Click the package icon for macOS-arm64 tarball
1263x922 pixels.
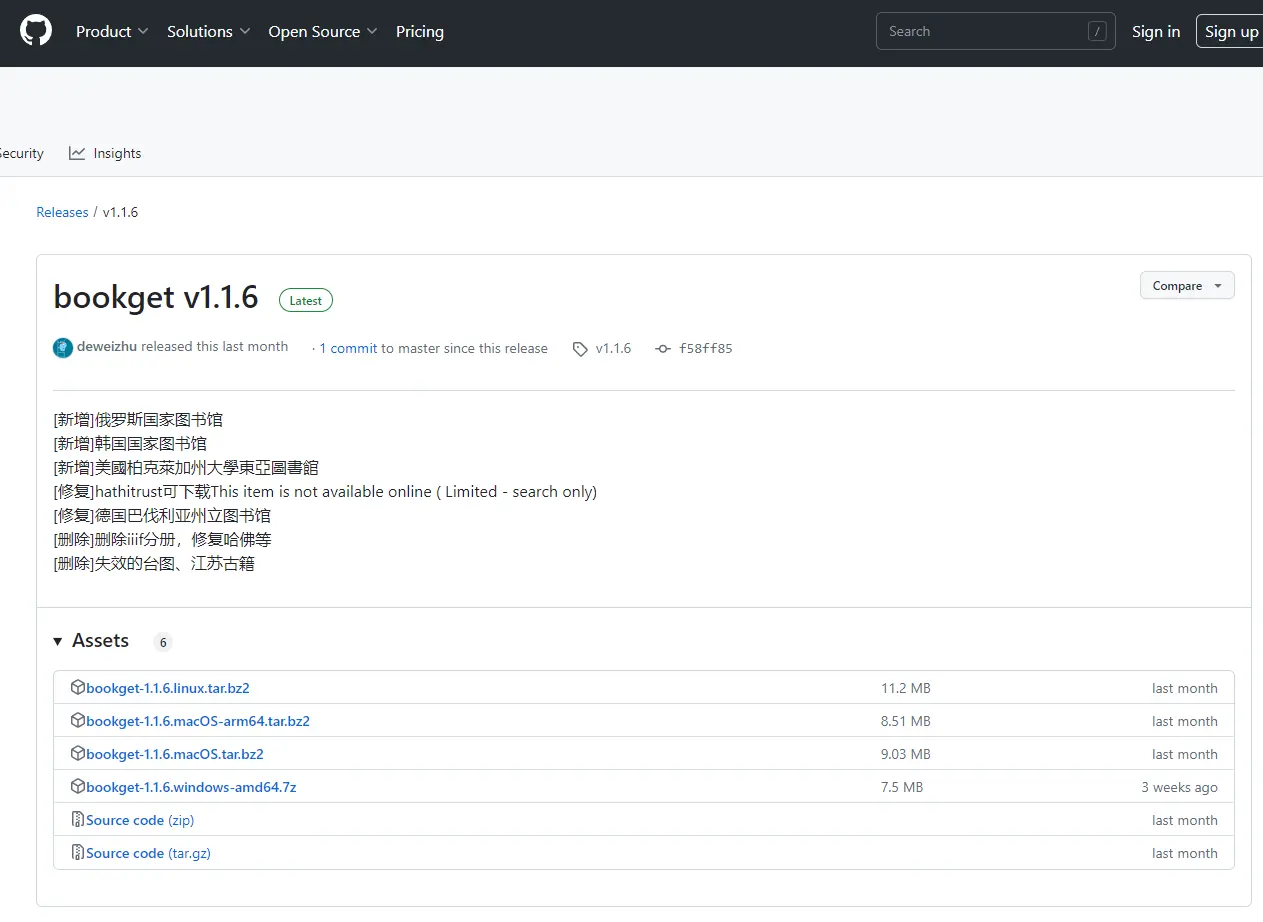[x=78, y=720]
